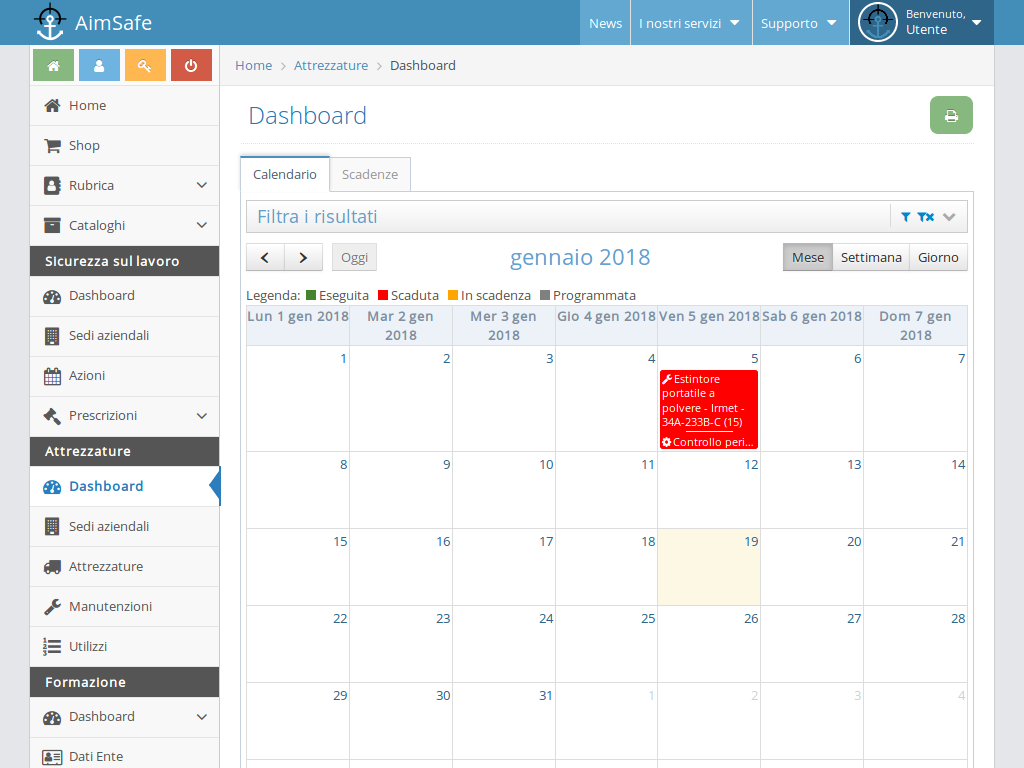Viewport: 1024px width, 768px height.
Task: Open Sedi aziendali under Attrezzature section
Action: tap(125, 526)
